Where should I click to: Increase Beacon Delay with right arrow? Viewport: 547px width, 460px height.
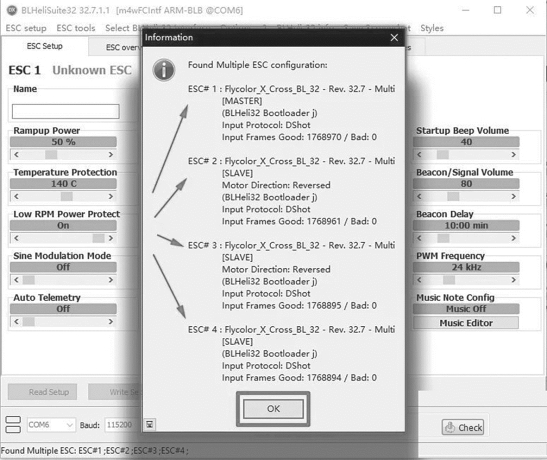[514, 238]
